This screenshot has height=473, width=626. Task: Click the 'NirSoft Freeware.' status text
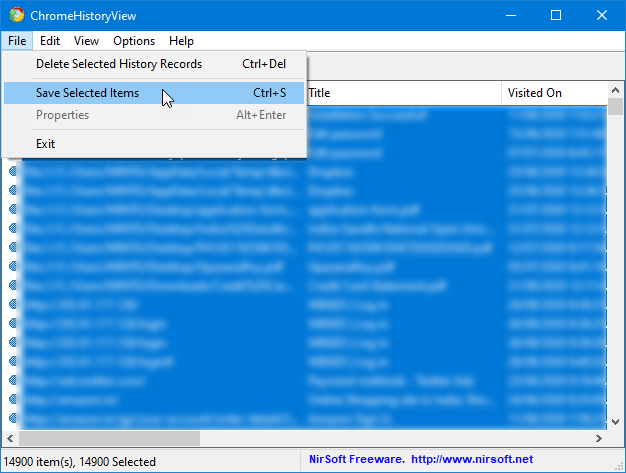(x=357, y=459)
